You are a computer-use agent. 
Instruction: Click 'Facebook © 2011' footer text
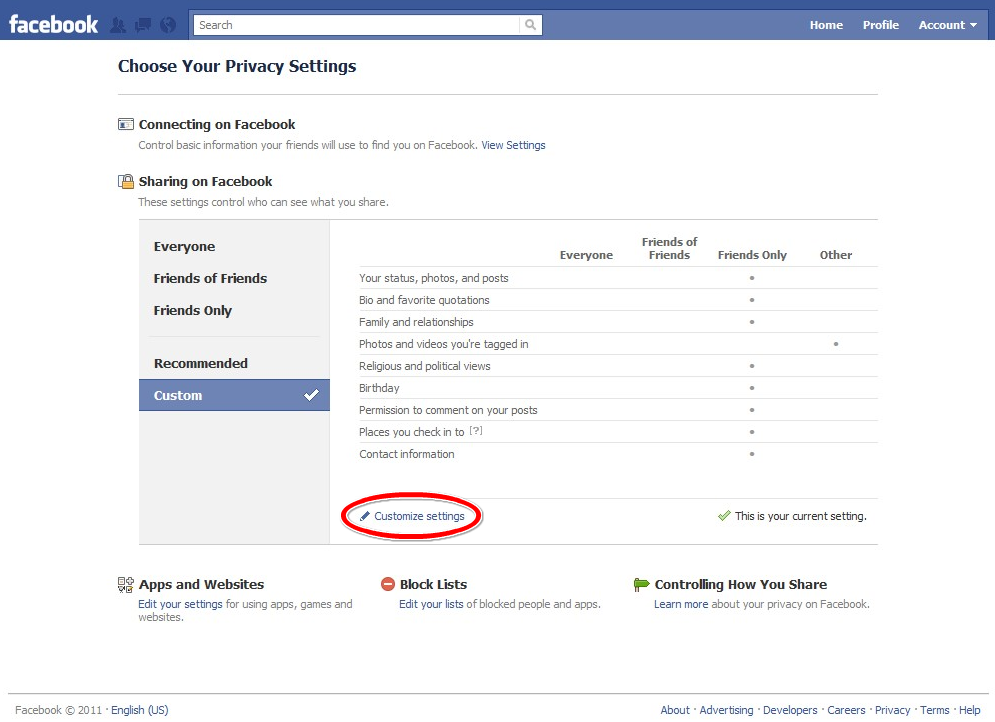58,710
